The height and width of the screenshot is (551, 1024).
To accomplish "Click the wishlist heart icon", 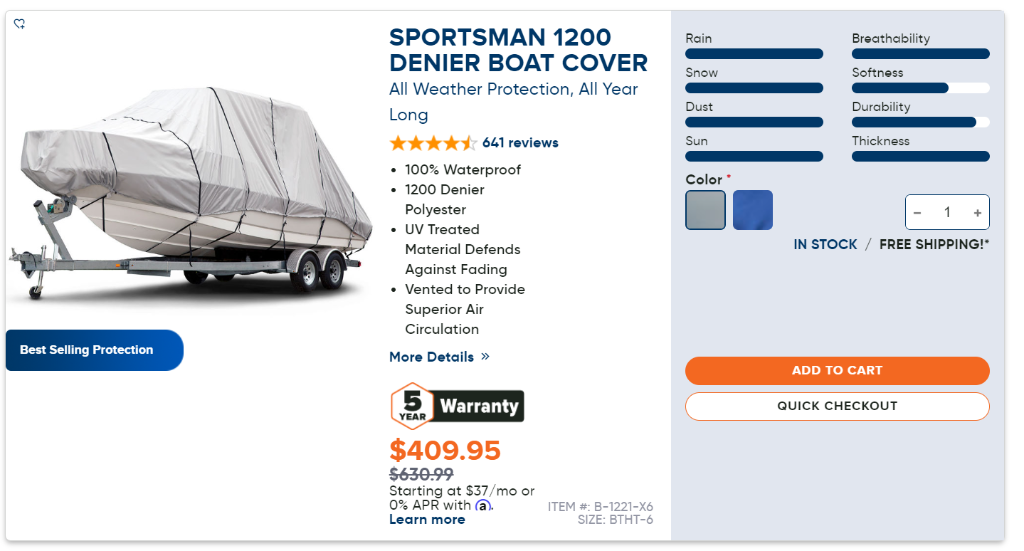I will [19, 24].
